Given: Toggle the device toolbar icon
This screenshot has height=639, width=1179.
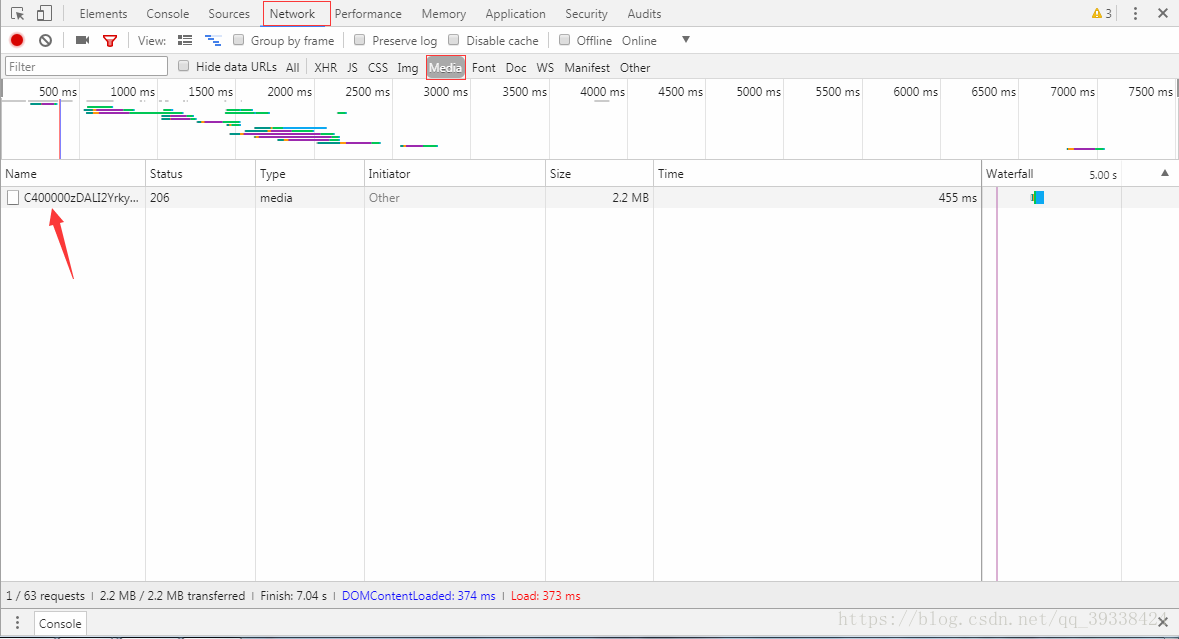Looking at the screenshot, I should click(44, 14).
